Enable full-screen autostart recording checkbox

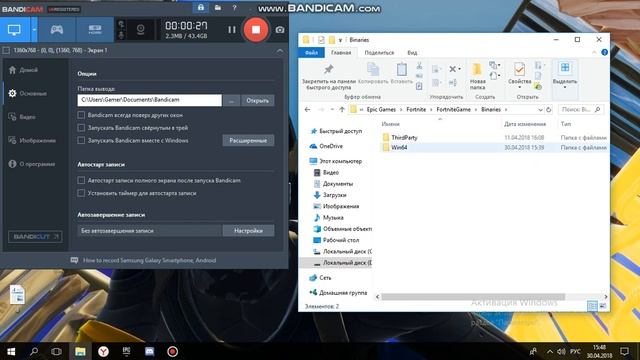click(x=81, y=180)
